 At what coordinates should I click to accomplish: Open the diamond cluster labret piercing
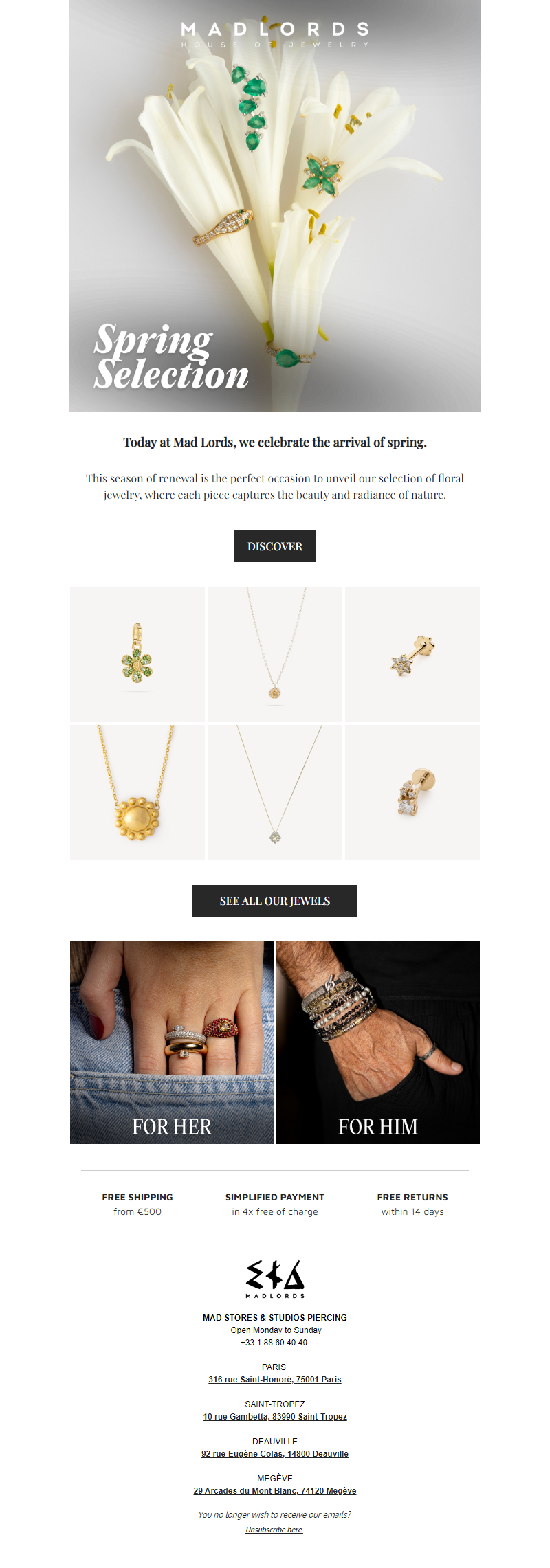point(412,792)
